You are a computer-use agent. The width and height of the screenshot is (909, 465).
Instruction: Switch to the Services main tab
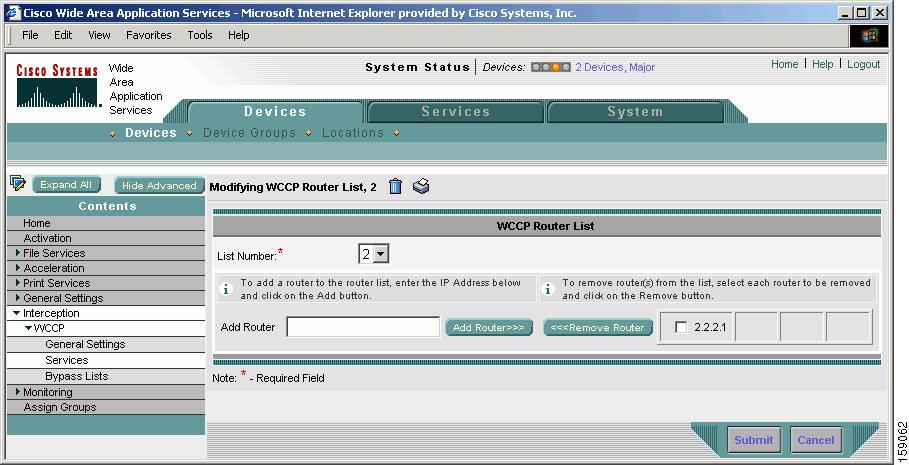[x=456, y=112]
